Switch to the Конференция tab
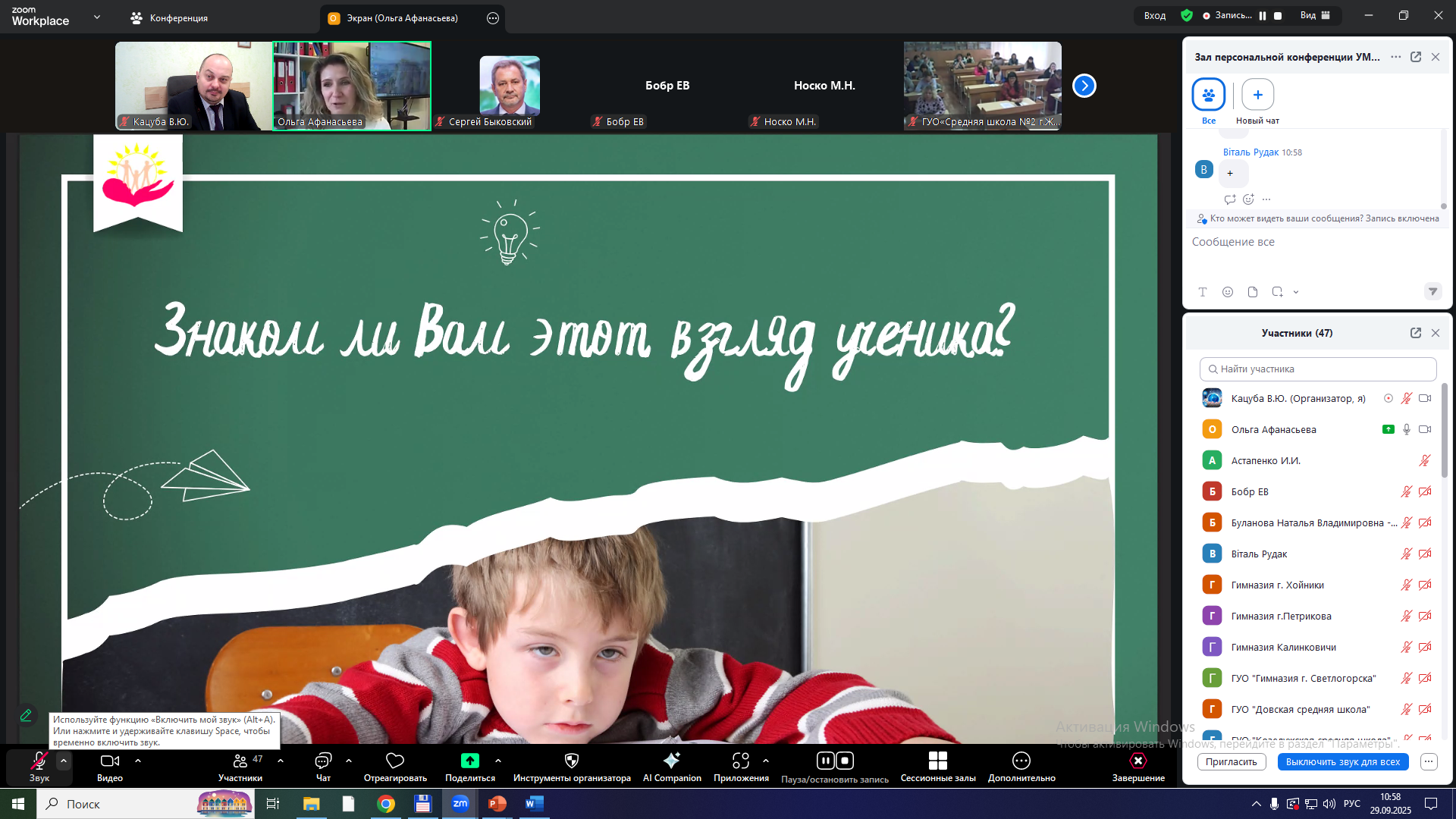This screenshot has height=819, width=1456. (169, 18)
